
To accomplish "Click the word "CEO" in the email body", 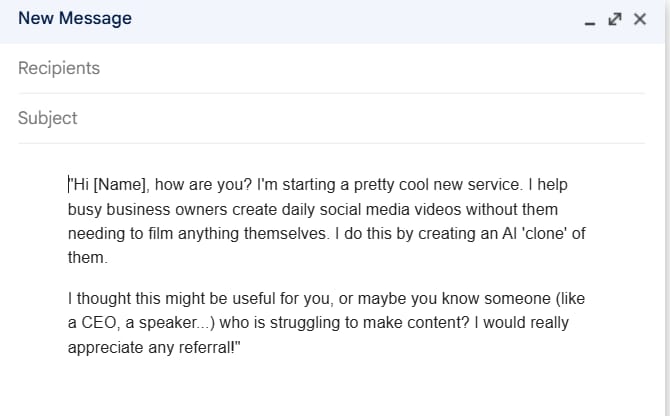I will [x=103, y=323].
